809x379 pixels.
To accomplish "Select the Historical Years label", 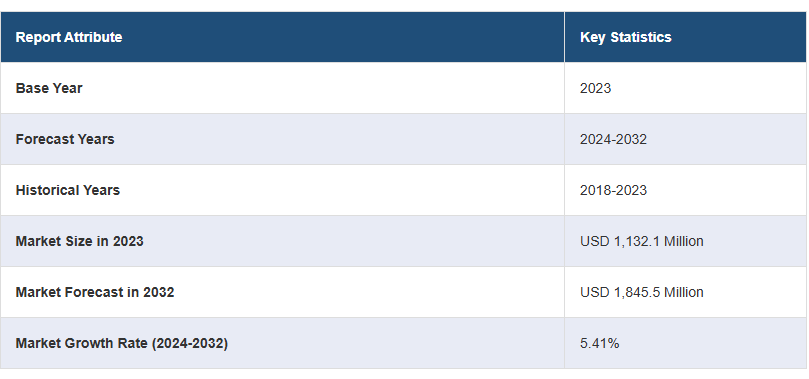I will pyautogui.click(x=68, y=190).
